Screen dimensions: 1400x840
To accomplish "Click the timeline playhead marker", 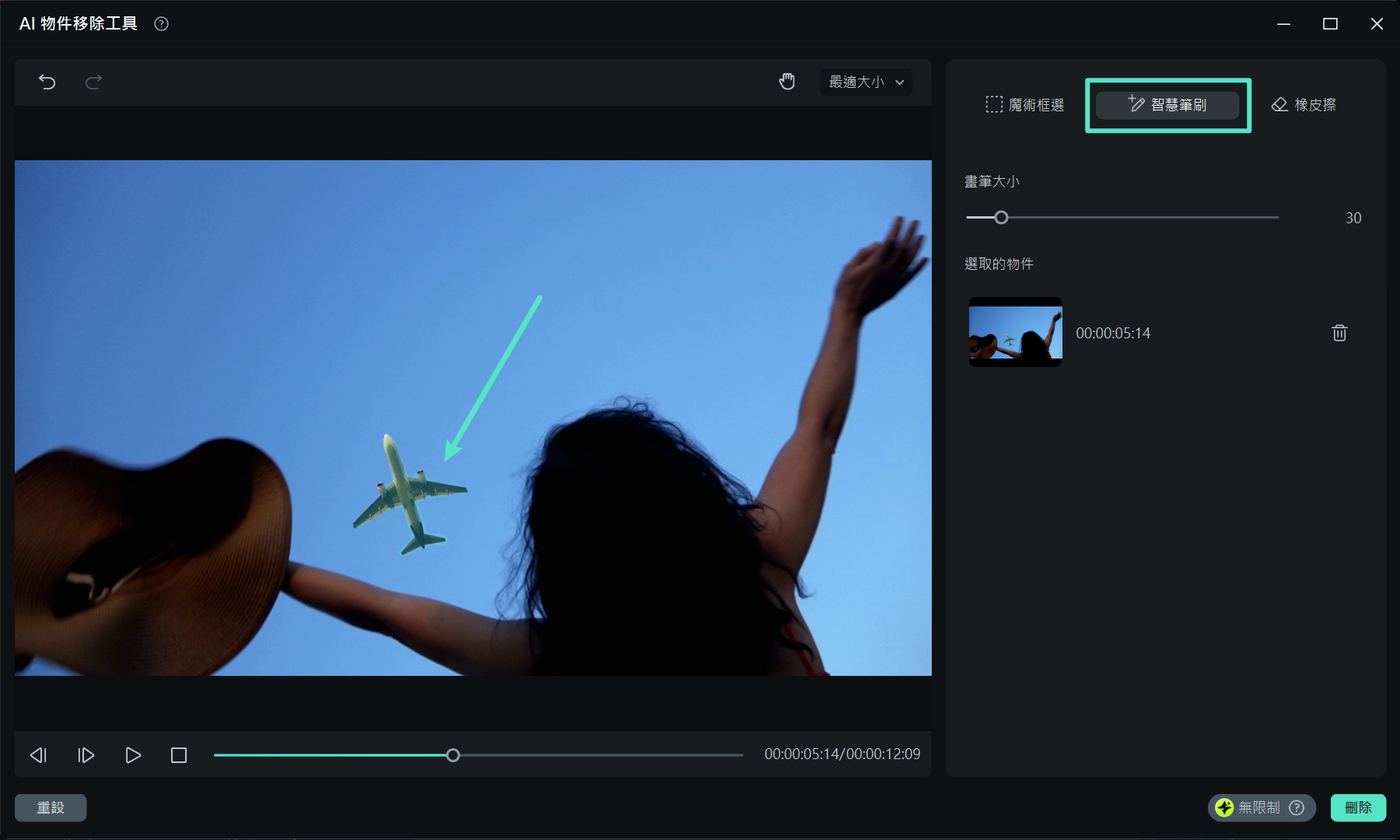I will coord(453,755).
